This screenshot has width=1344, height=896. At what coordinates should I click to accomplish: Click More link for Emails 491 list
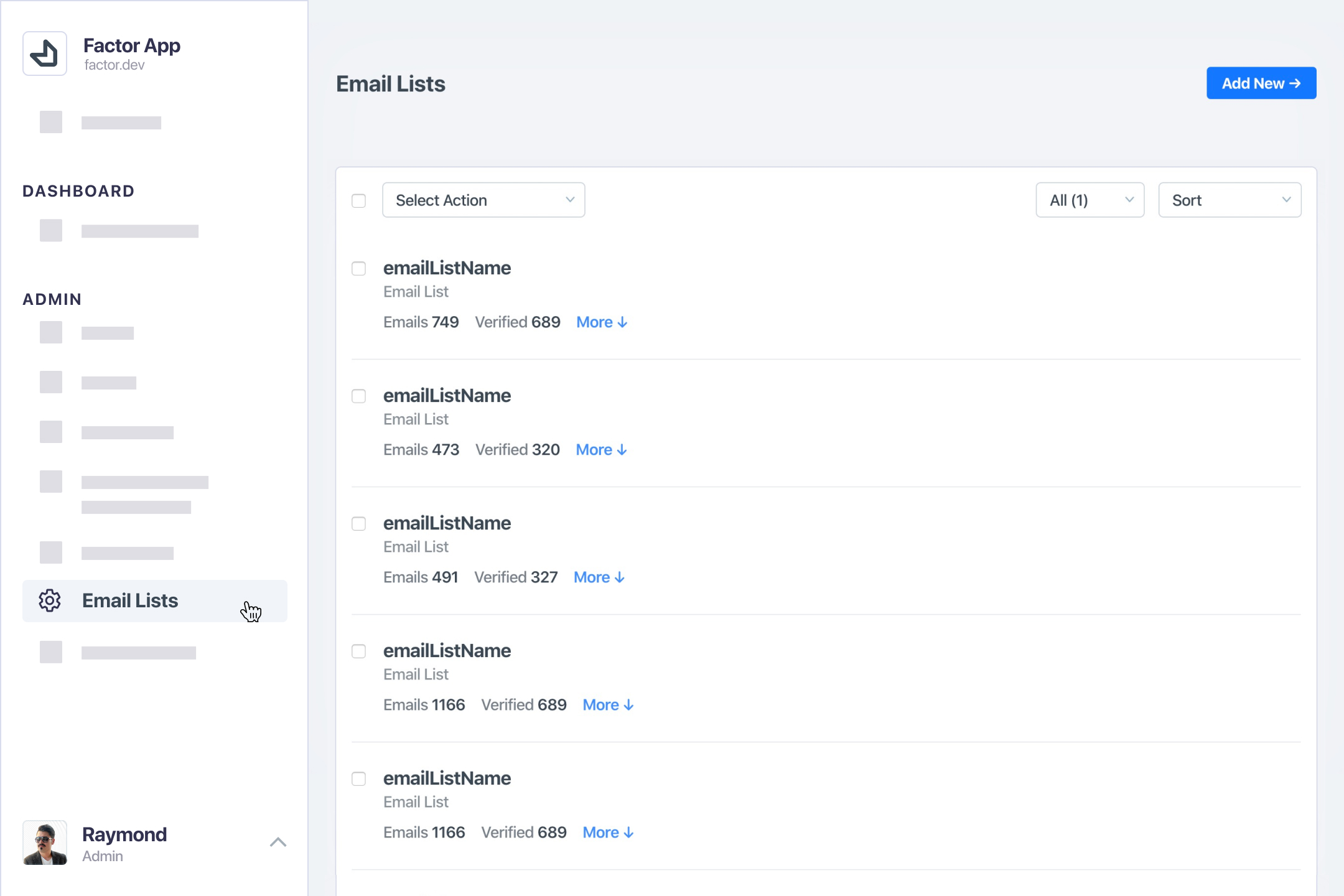tap(592, 577)
